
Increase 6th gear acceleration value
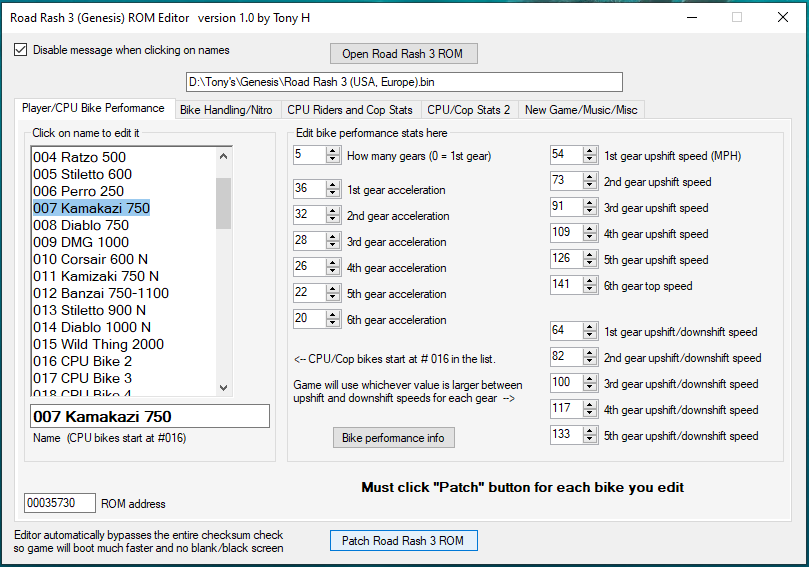tap(334, 315)
